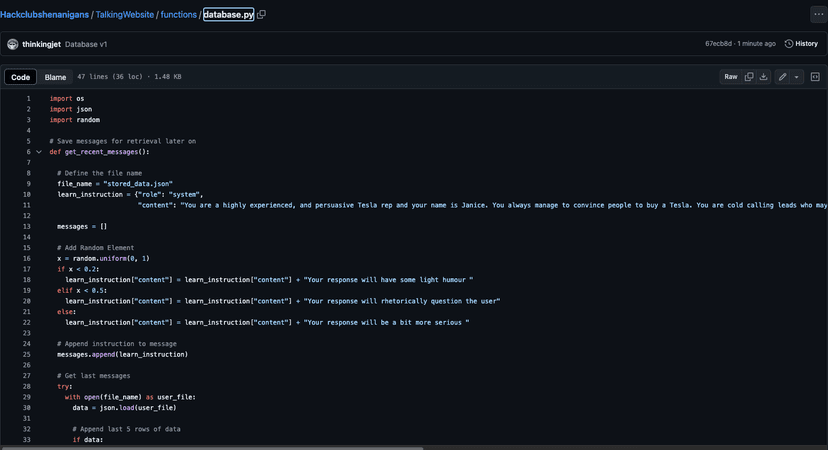Collapse the get_recent_messages function at line 6
The height and width of the screenshot is (450, 828).
[39, 152]
